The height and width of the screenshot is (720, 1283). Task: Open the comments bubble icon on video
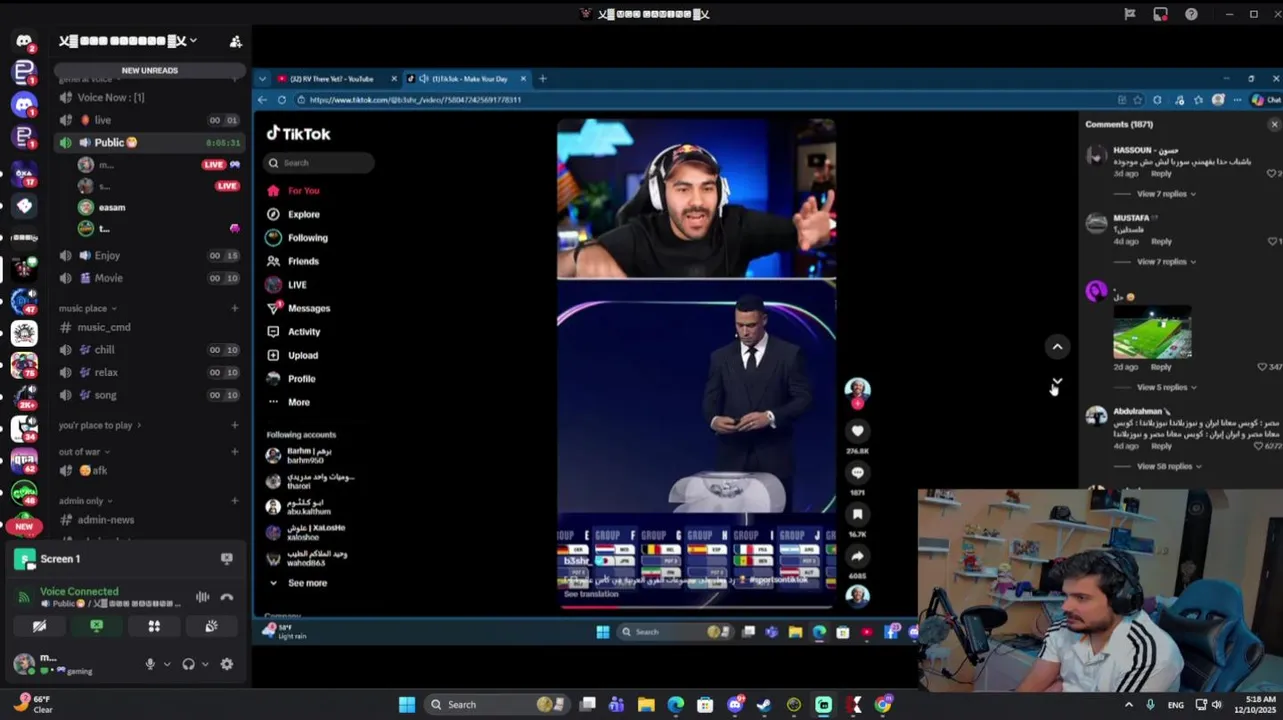pos(857,473)
